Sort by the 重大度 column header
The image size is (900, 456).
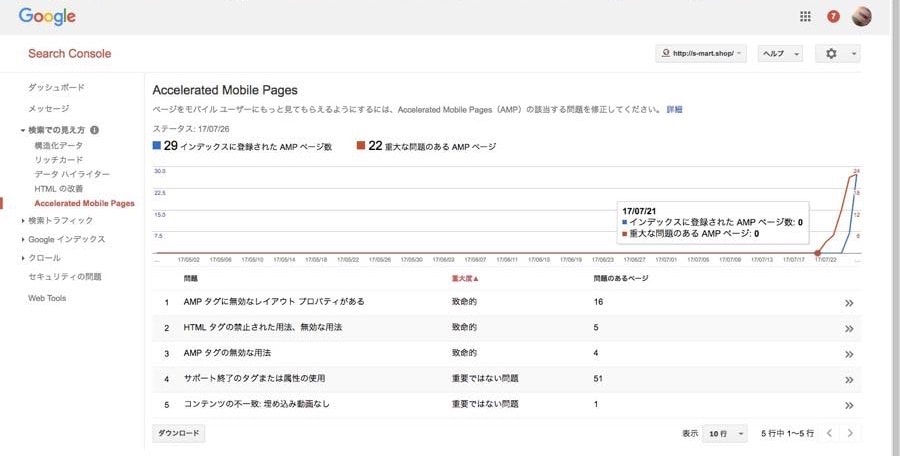tap(465, 279)
